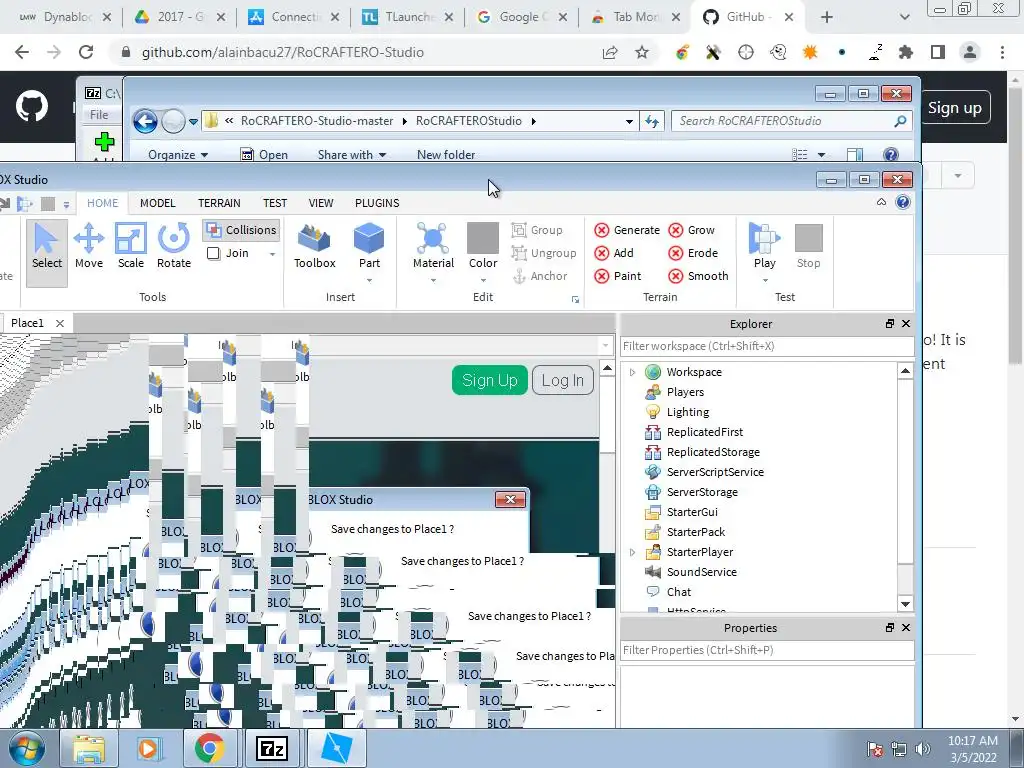The height and width of the screenshot is (768, 1024).
Task: Open Roblox Studio help icon
Action: [903, 202]
